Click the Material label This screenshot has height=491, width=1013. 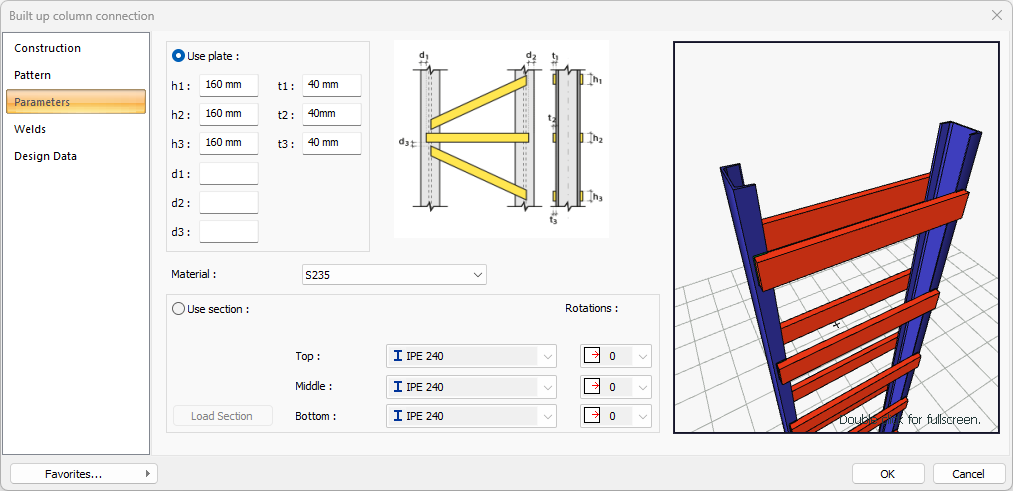[x=193, y=274]
